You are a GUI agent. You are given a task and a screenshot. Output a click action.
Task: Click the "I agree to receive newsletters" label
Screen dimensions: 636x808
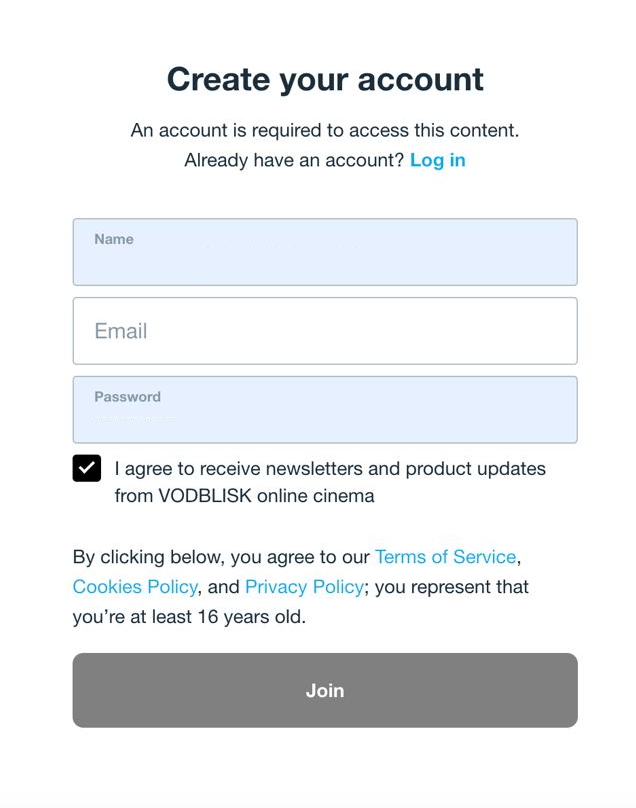click(x=330, y=468)
